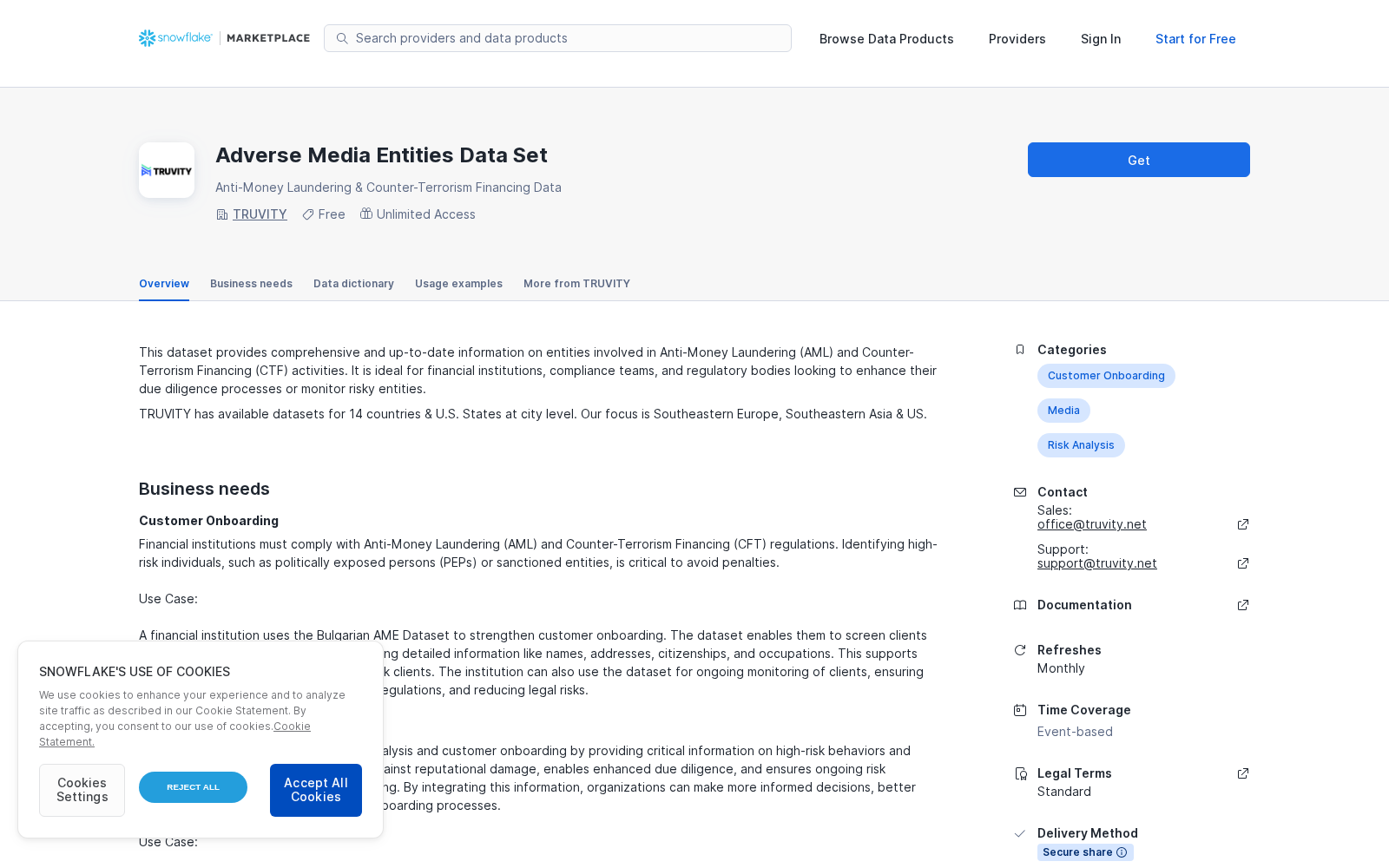Open Cookies Settings
The image size is (1389, 868).
coord(82,790)
